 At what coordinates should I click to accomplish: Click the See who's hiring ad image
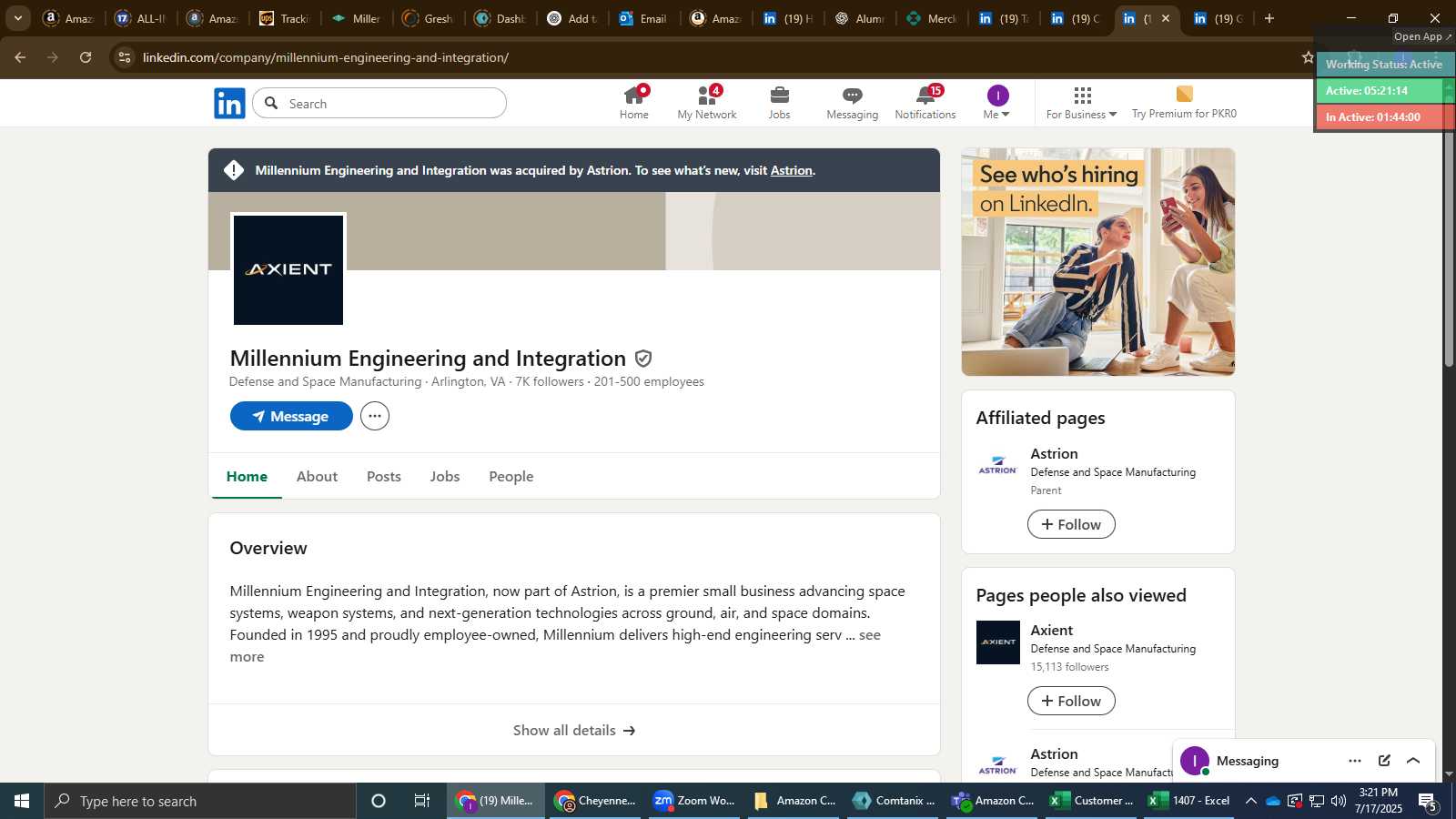[1098, 262]
